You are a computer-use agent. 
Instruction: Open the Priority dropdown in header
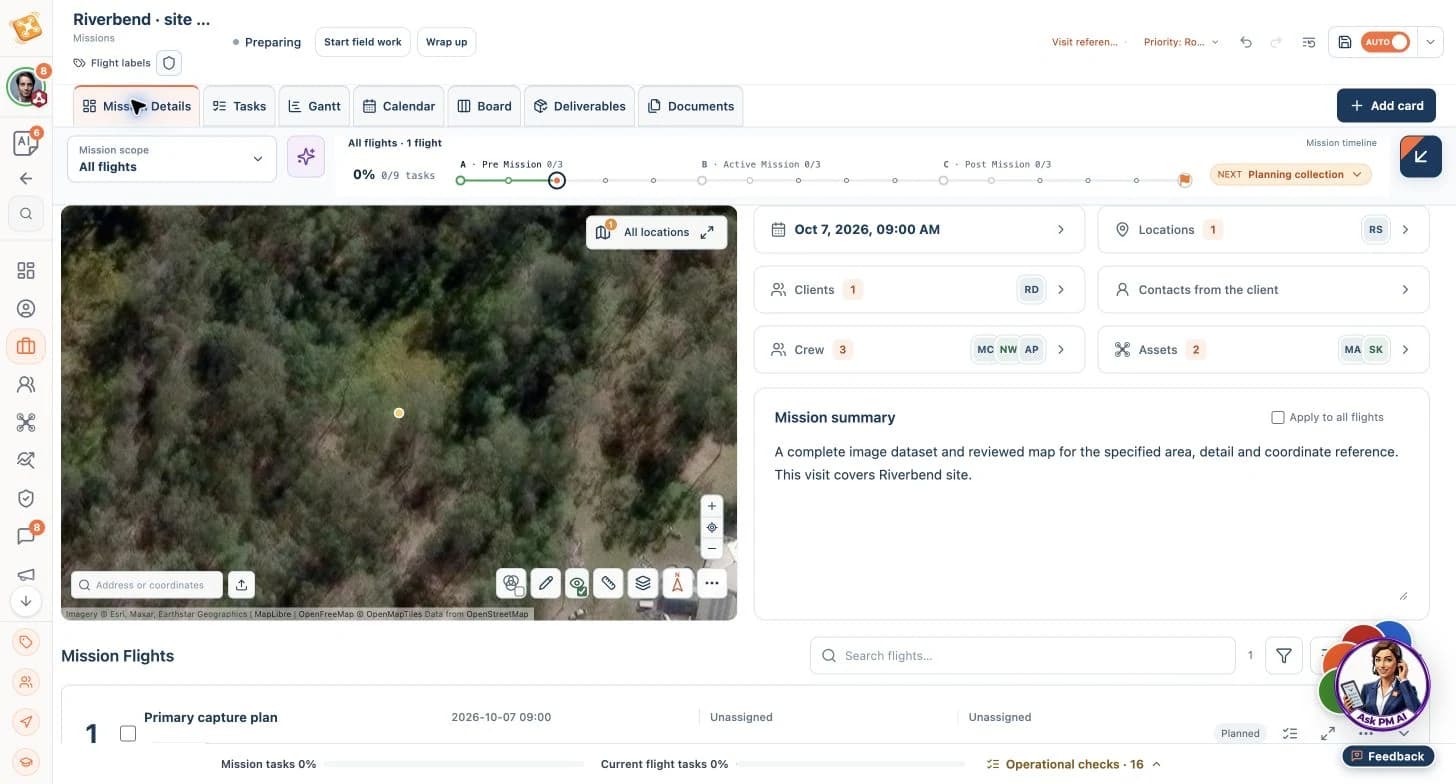[x=1181, y=42]
